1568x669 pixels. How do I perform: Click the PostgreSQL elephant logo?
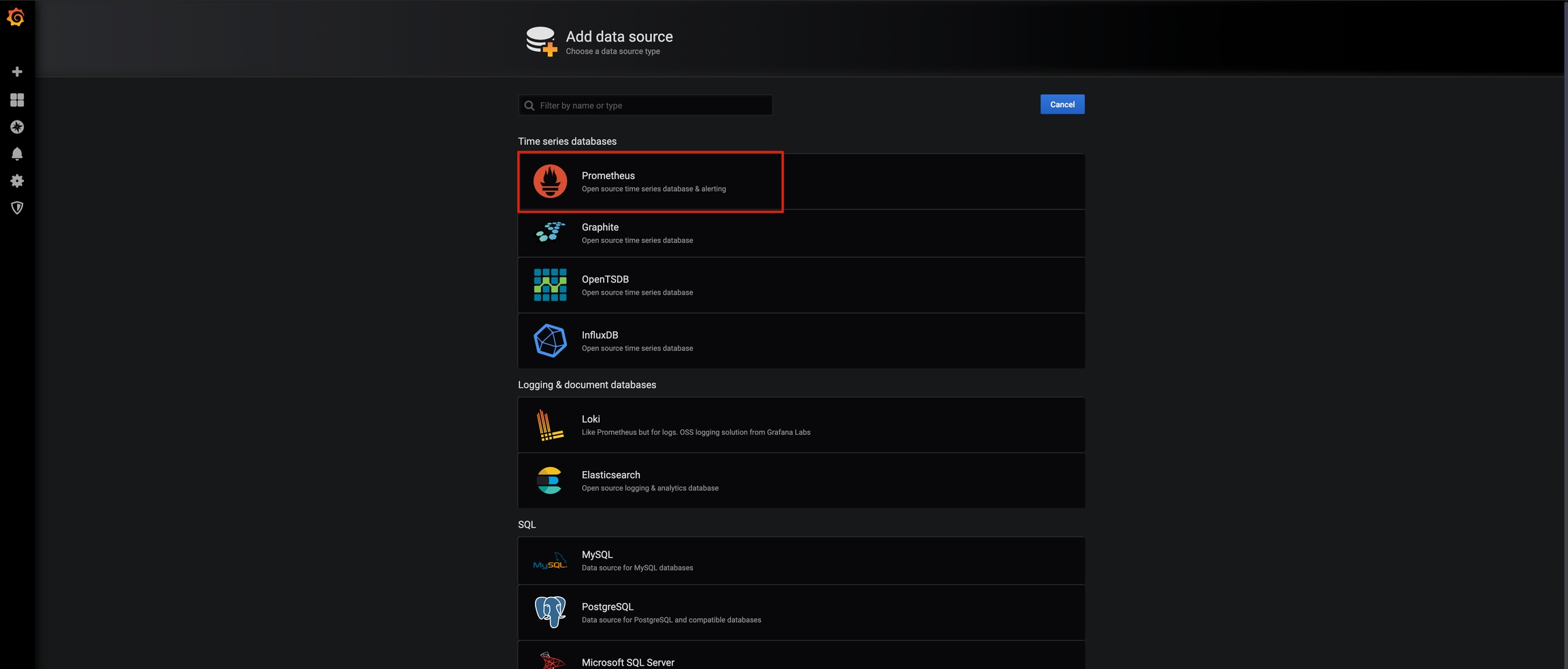550,612
